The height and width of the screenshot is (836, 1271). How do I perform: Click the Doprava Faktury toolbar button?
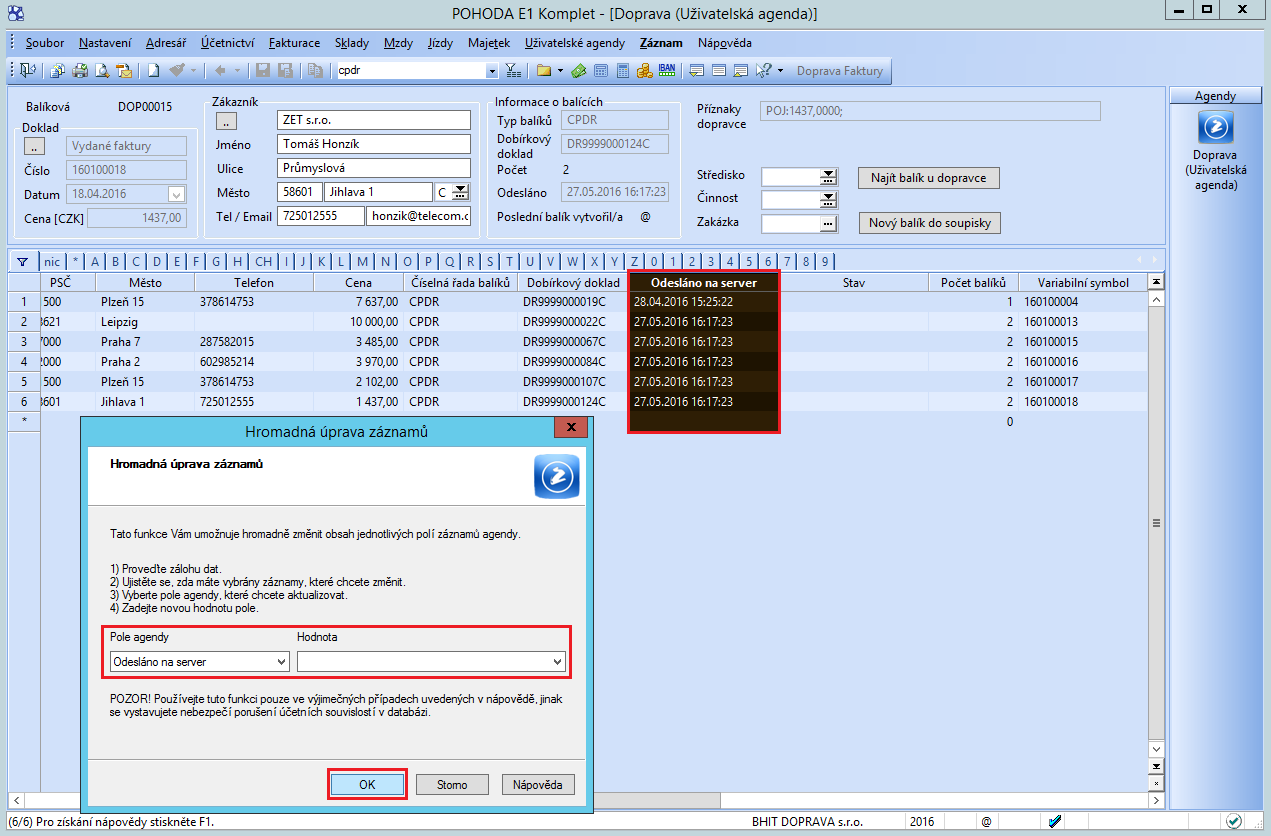pyautogui.click(x=840, y=71)
